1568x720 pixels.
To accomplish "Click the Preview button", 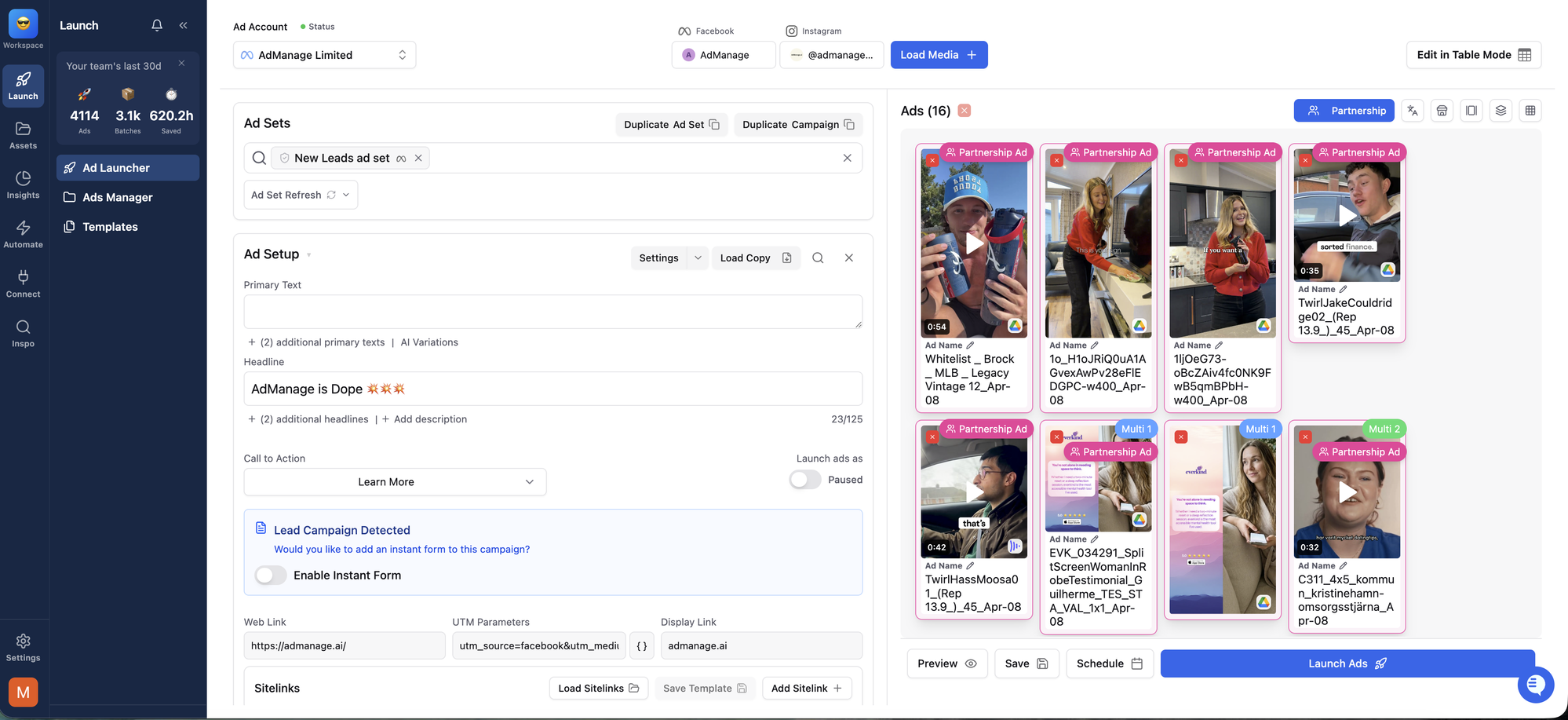I will (x=947, y=663).
